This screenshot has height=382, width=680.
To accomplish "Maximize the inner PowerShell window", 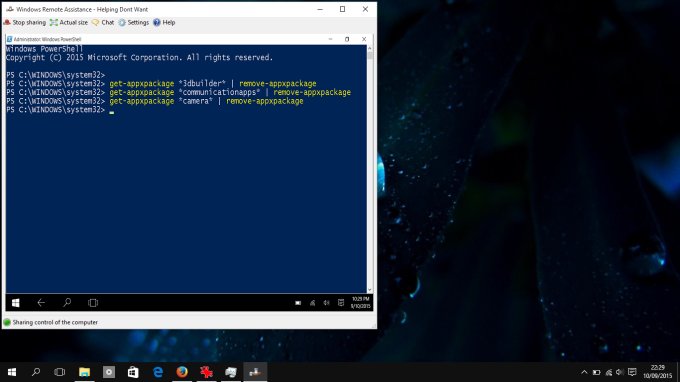I will coord(347,39).
